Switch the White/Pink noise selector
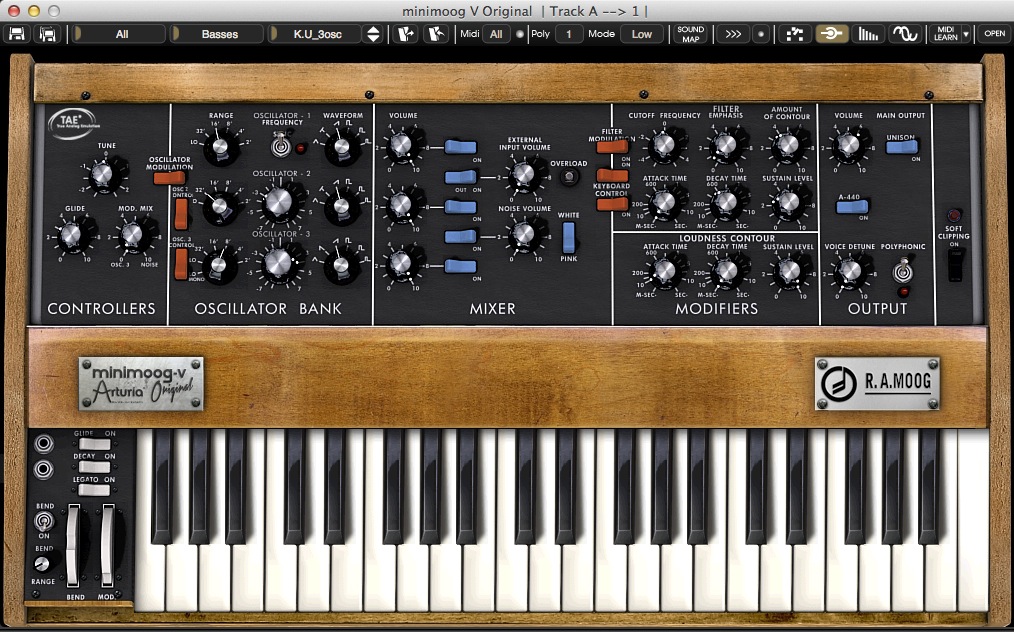 (x=568, y=237)
